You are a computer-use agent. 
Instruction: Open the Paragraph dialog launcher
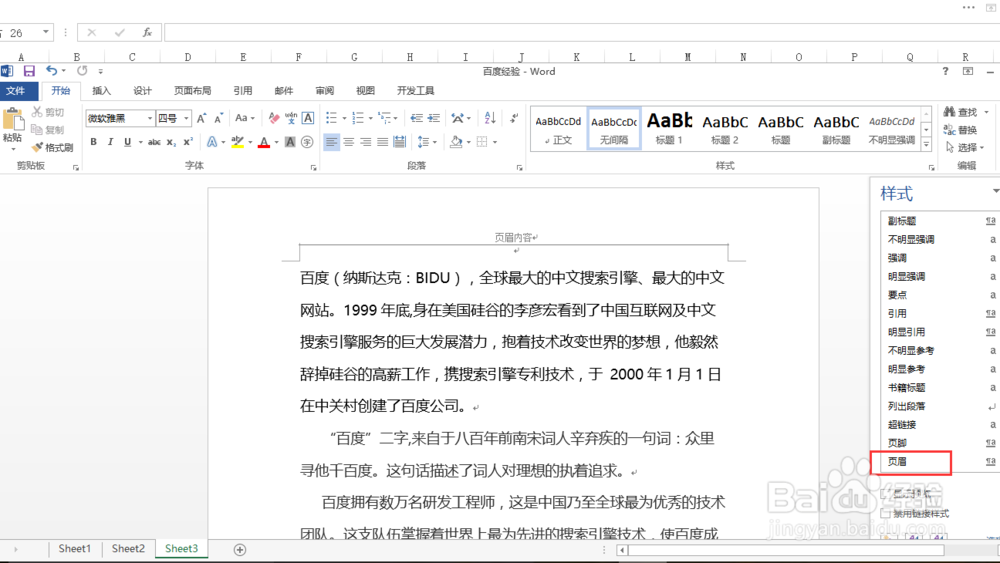click(x=519, y=168)
